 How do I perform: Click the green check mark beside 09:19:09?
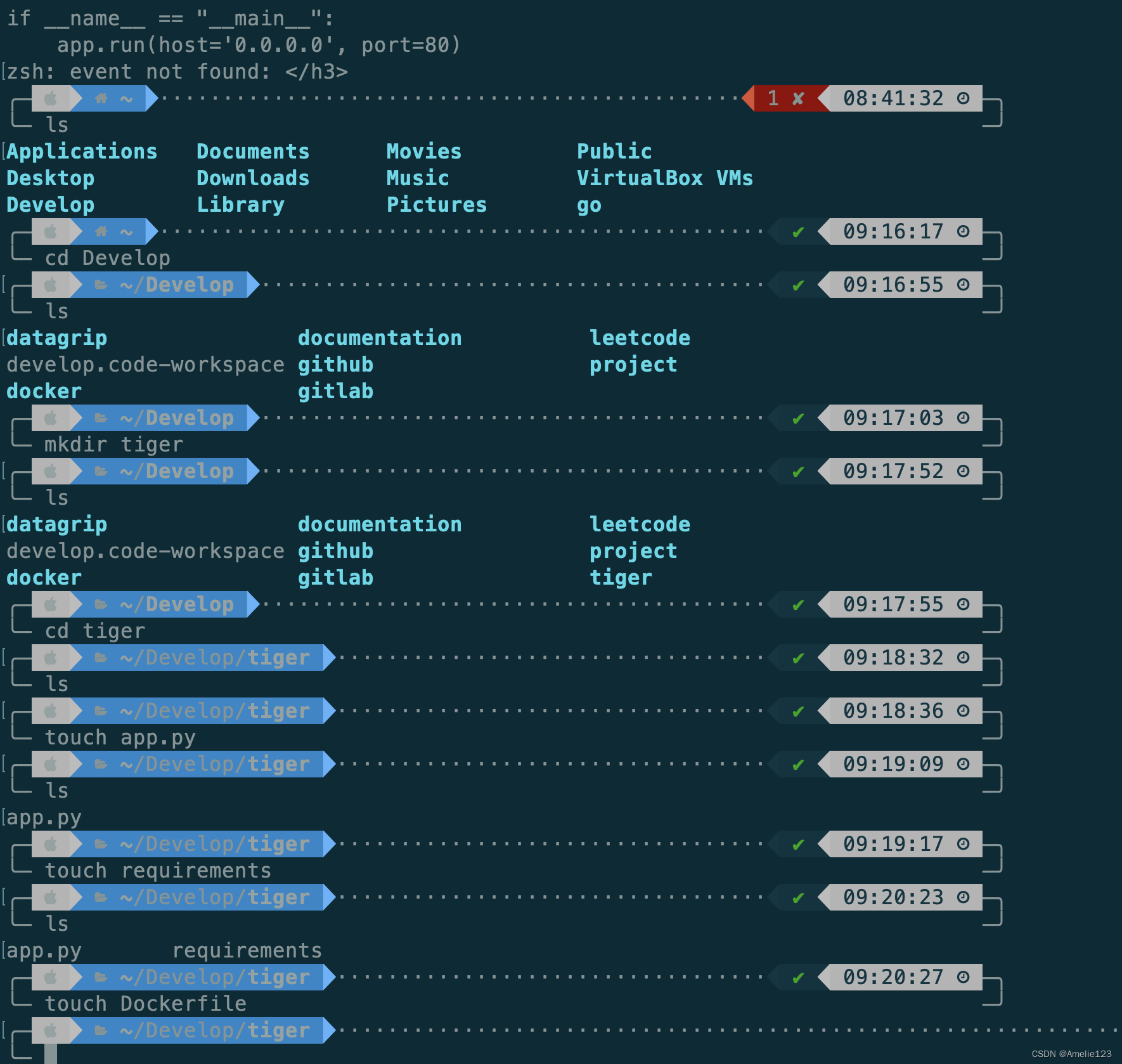pos(798,765)
